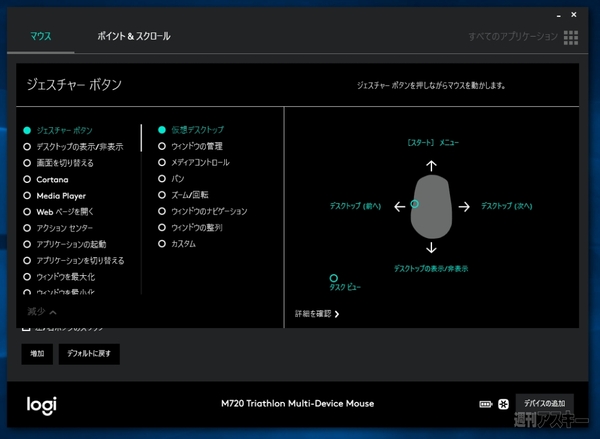The image size is (600, 439).
Task: Click the [スタート] メニュー gesture label
Action: coord(433,143)
